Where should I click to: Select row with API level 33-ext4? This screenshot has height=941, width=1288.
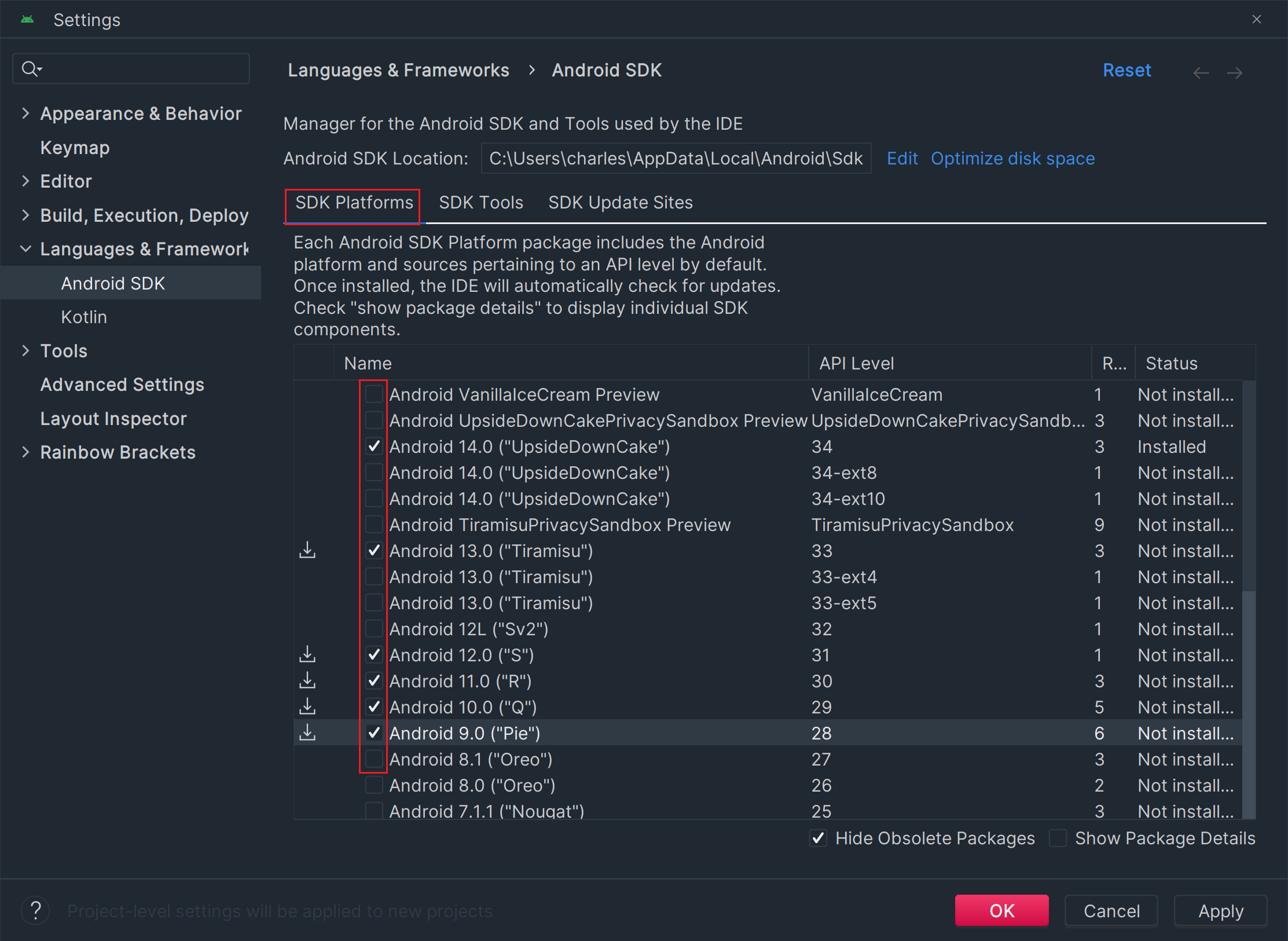pos(768,576)
